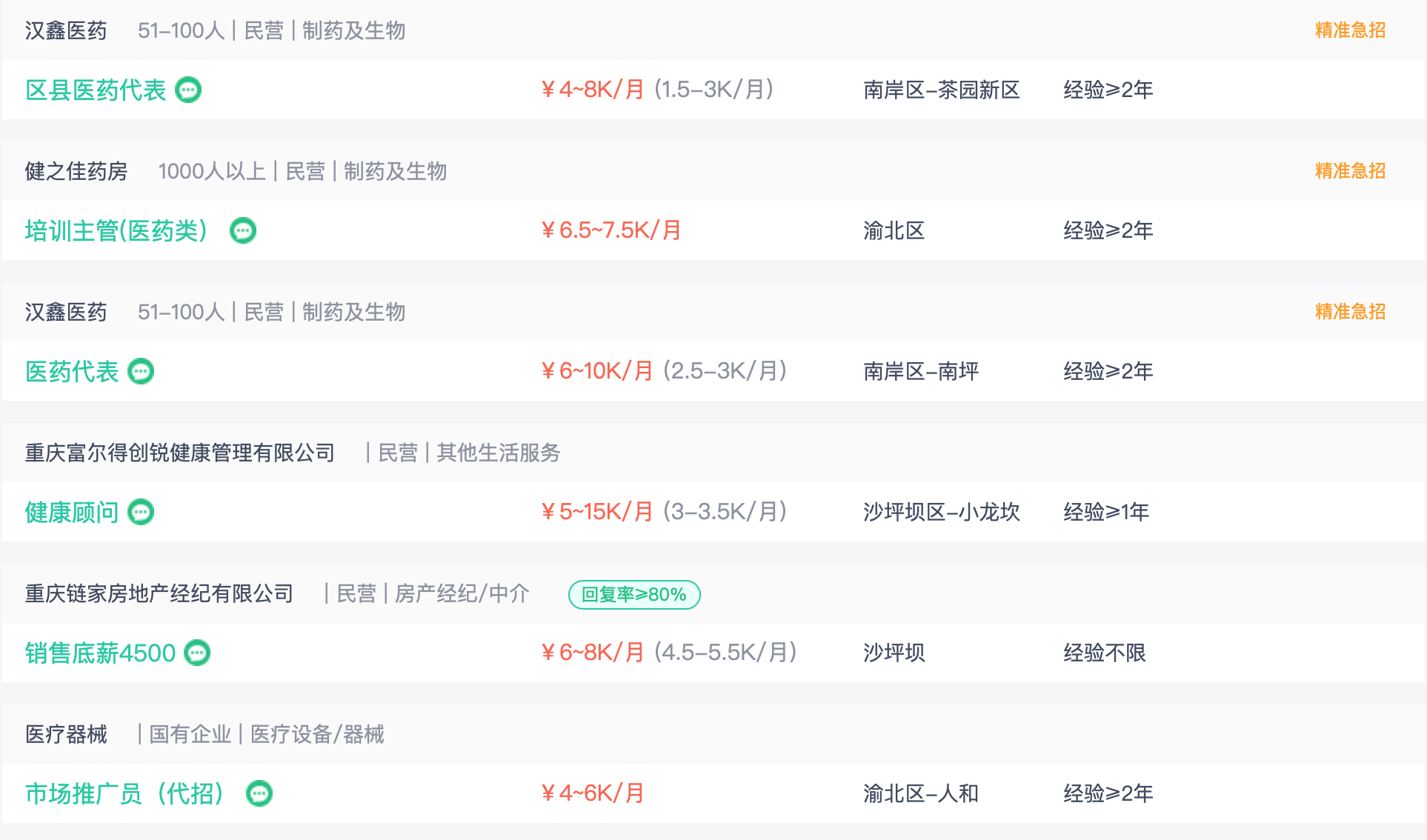Screen dimensions: 1427x840
Task: Open the 销售底薪4500 job posting
Action: point(100,653)
